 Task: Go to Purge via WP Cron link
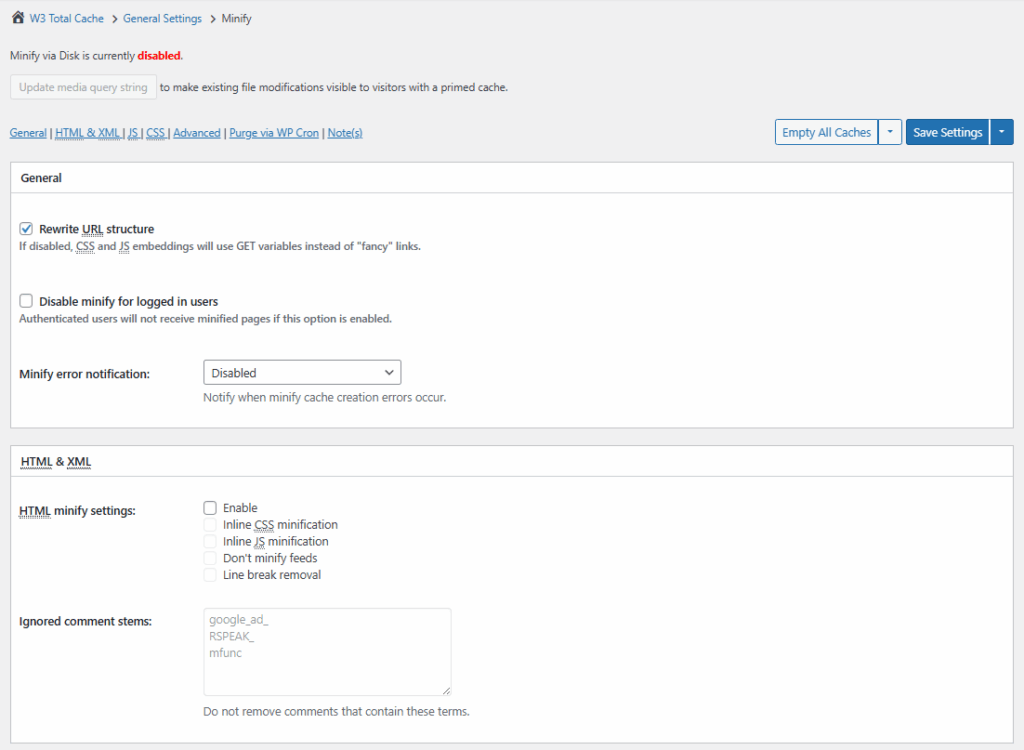click(x=274, y=133)
